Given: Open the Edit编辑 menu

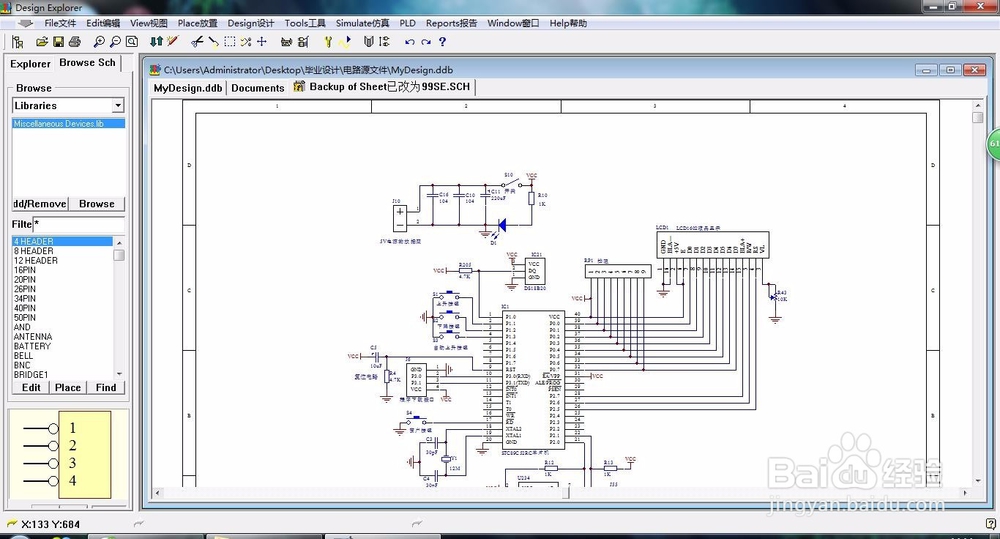Looking at the screenshot, I should click(x=103, y=24).
